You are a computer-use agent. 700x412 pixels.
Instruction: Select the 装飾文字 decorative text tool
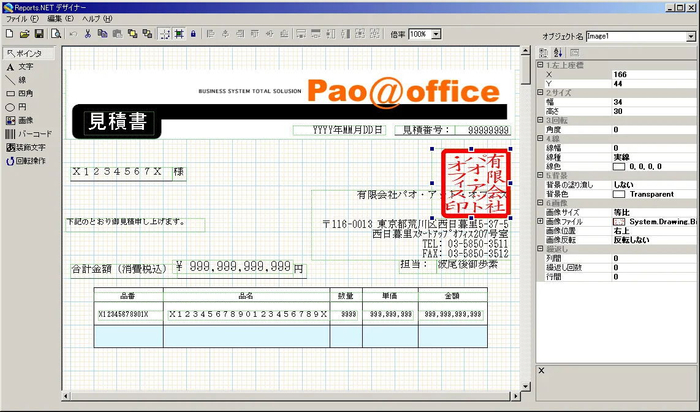26,146
